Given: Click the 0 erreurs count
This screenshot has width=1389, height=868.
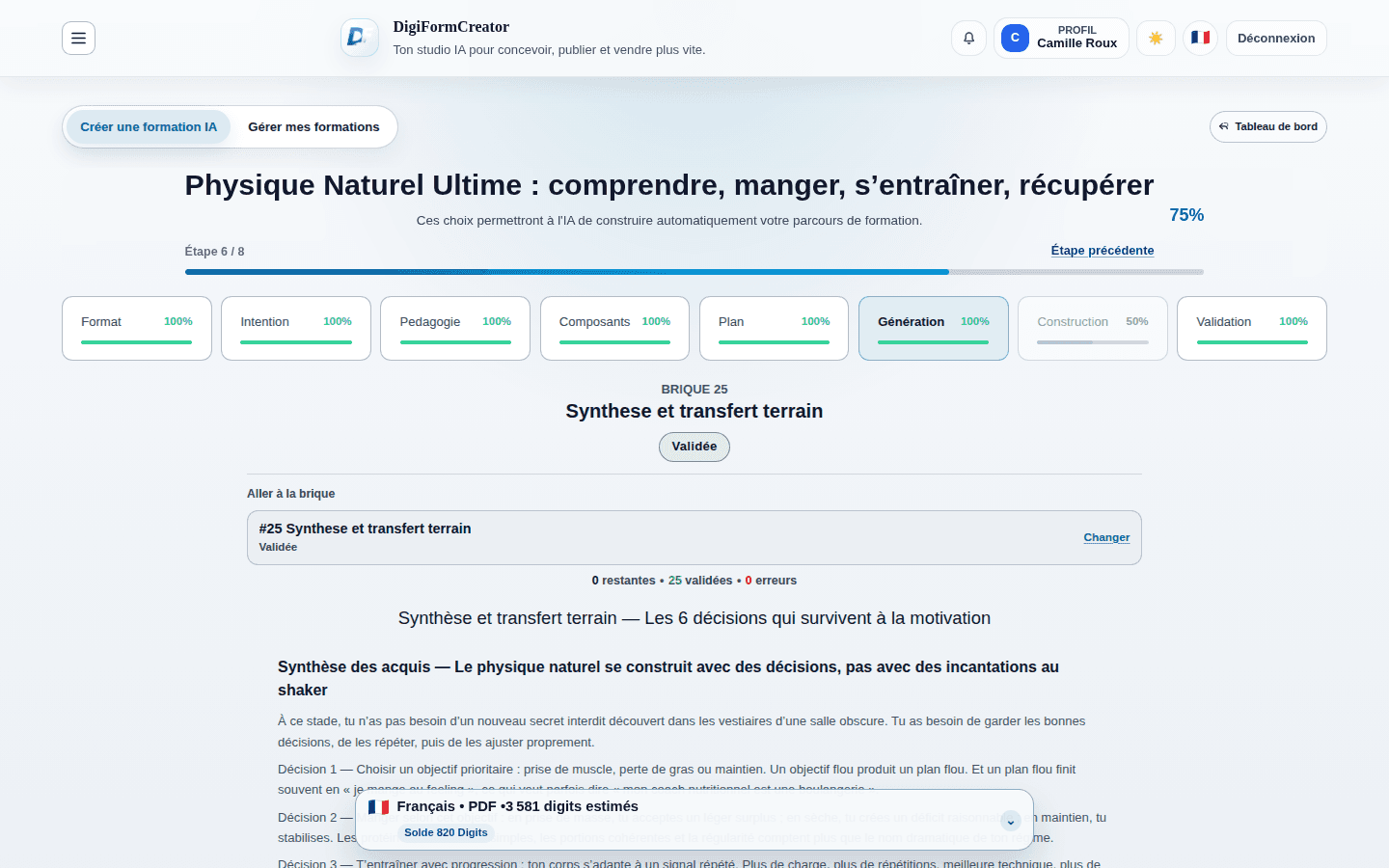Looking at the screenshot, I should pos(771,581).
